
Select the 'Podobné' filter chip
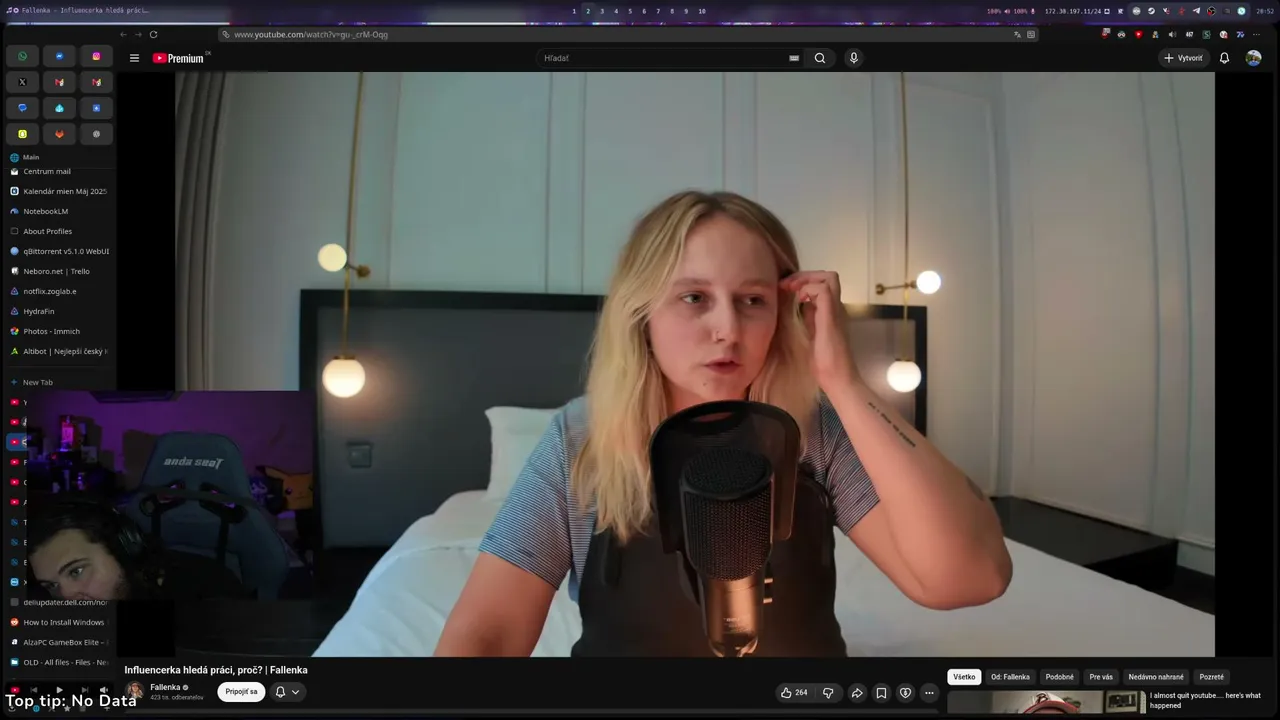(1059, 677)
